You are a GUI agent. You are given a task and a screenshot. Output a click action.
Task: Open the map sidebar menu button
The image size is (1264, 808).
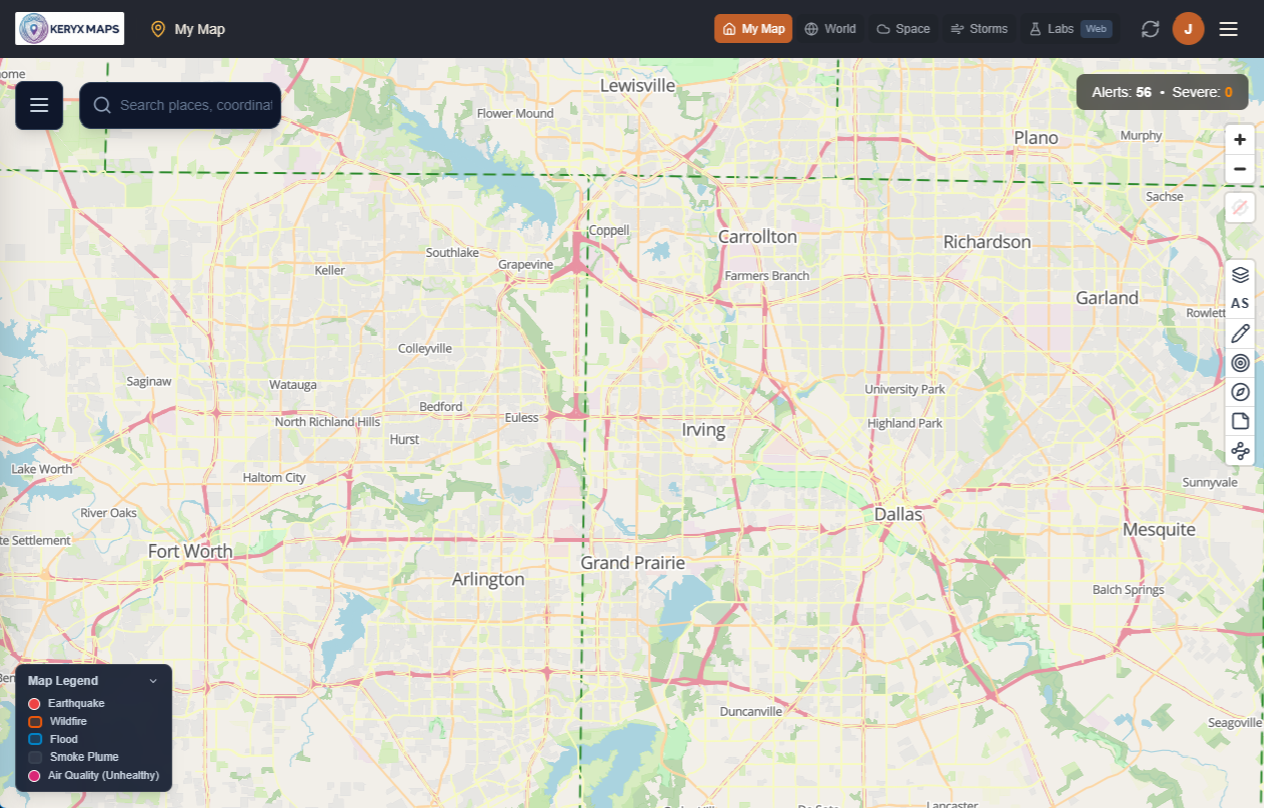[x=39, y=105]
